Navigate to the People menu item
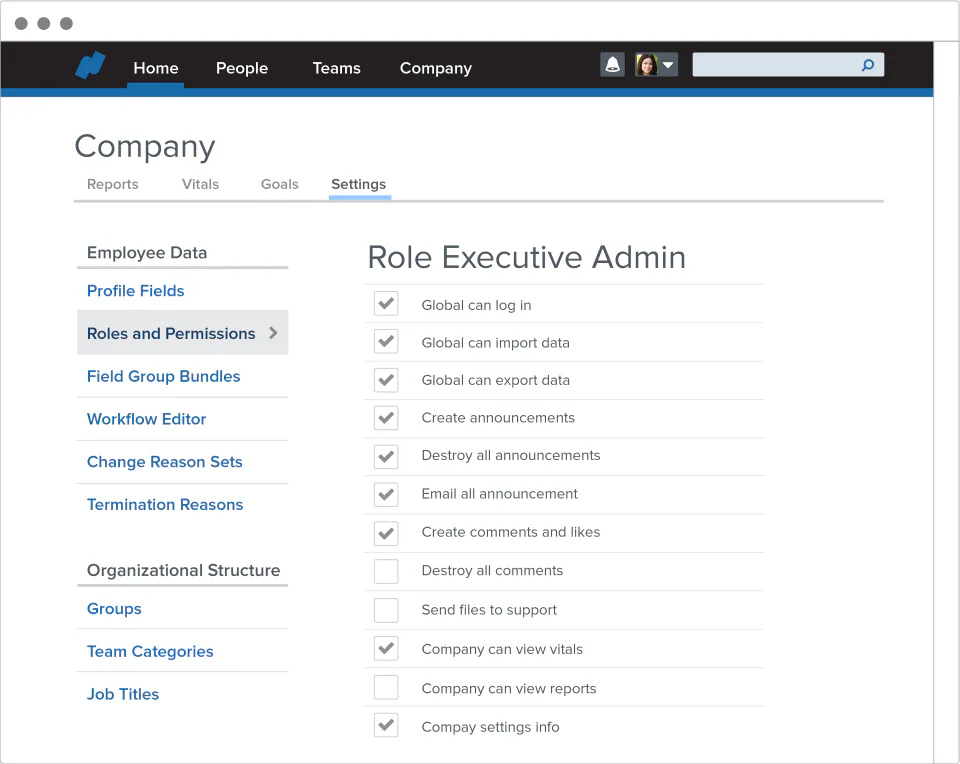The image size is (960, 764). point(241,68)
